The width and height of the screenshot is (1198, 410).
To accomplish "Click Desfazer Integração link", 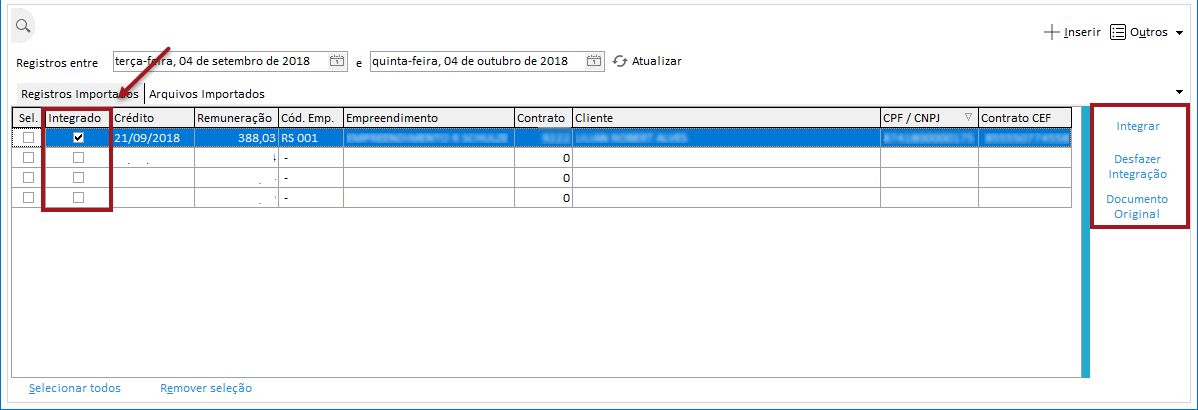I will coord(1138,166).
